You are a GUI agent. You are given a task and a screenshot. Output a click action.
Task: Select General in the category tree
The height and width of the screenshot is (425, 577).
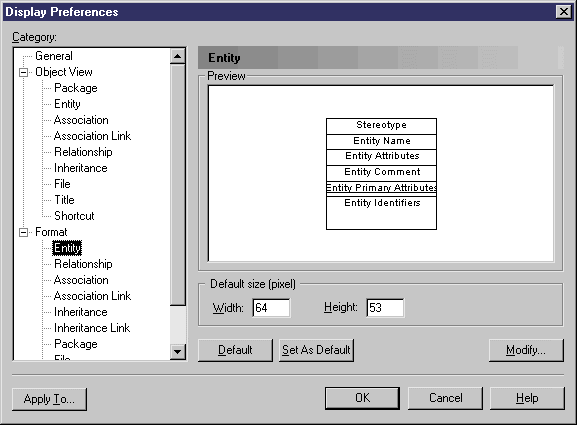(x=54, y=56)
